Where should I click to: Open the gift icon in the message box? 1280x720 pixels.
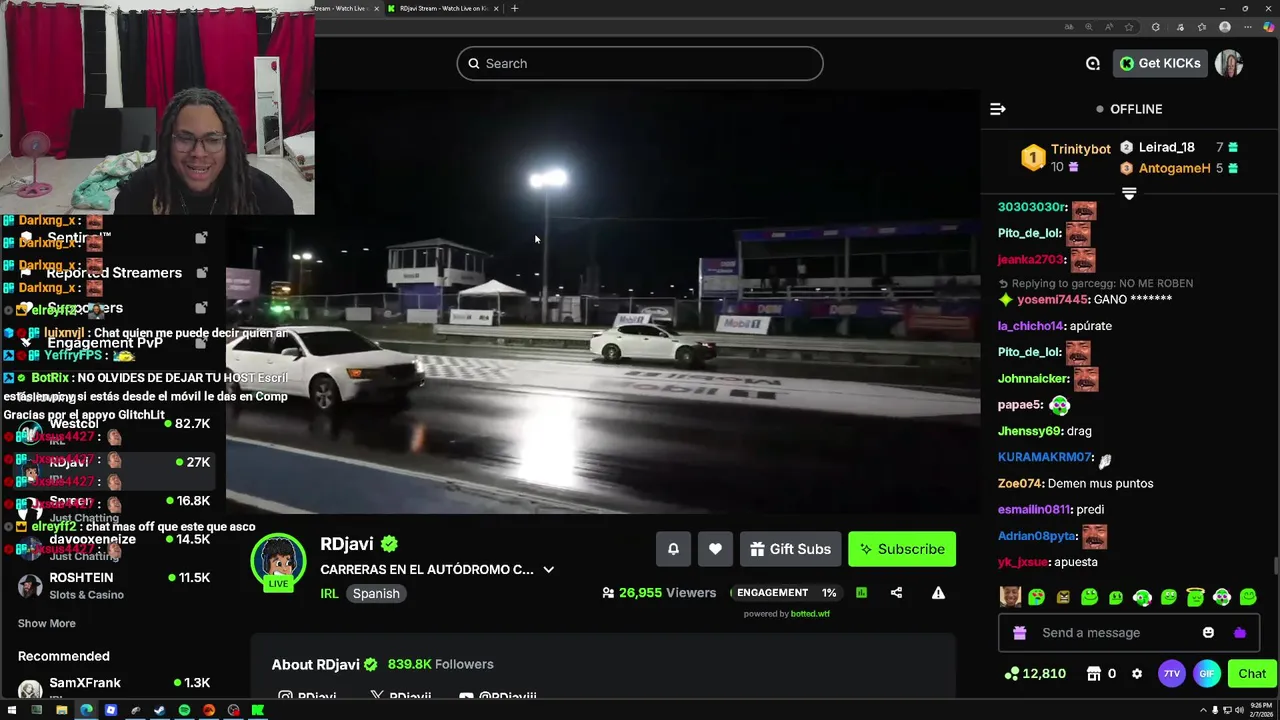pyautogui.click(x=1019, y=633)
